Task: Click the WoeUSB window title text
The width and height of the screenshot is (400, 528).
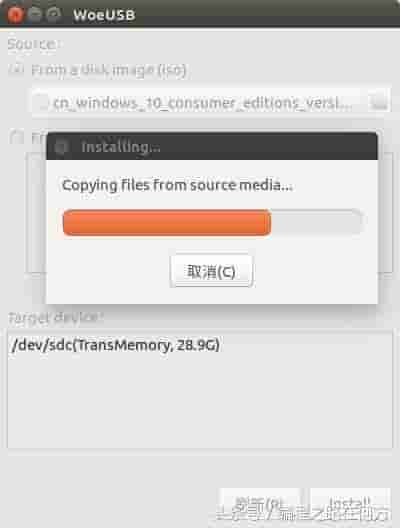Action: point(104,15)
